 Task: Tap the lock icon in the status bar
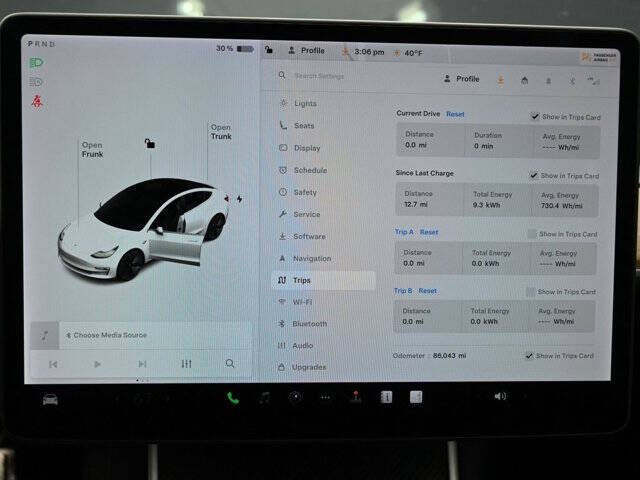pyautogui.click(x=269, y=49)
